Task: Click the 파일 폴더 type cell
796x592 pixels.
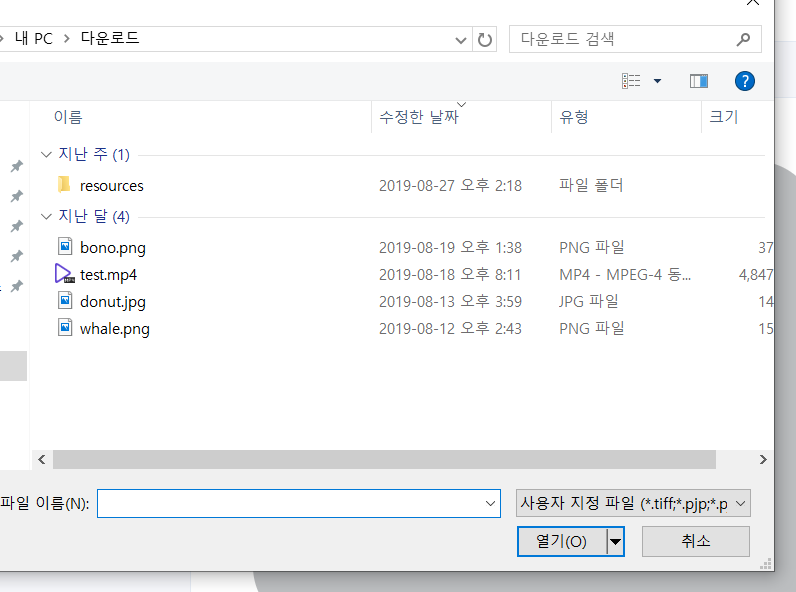Action: pos(591,185)
